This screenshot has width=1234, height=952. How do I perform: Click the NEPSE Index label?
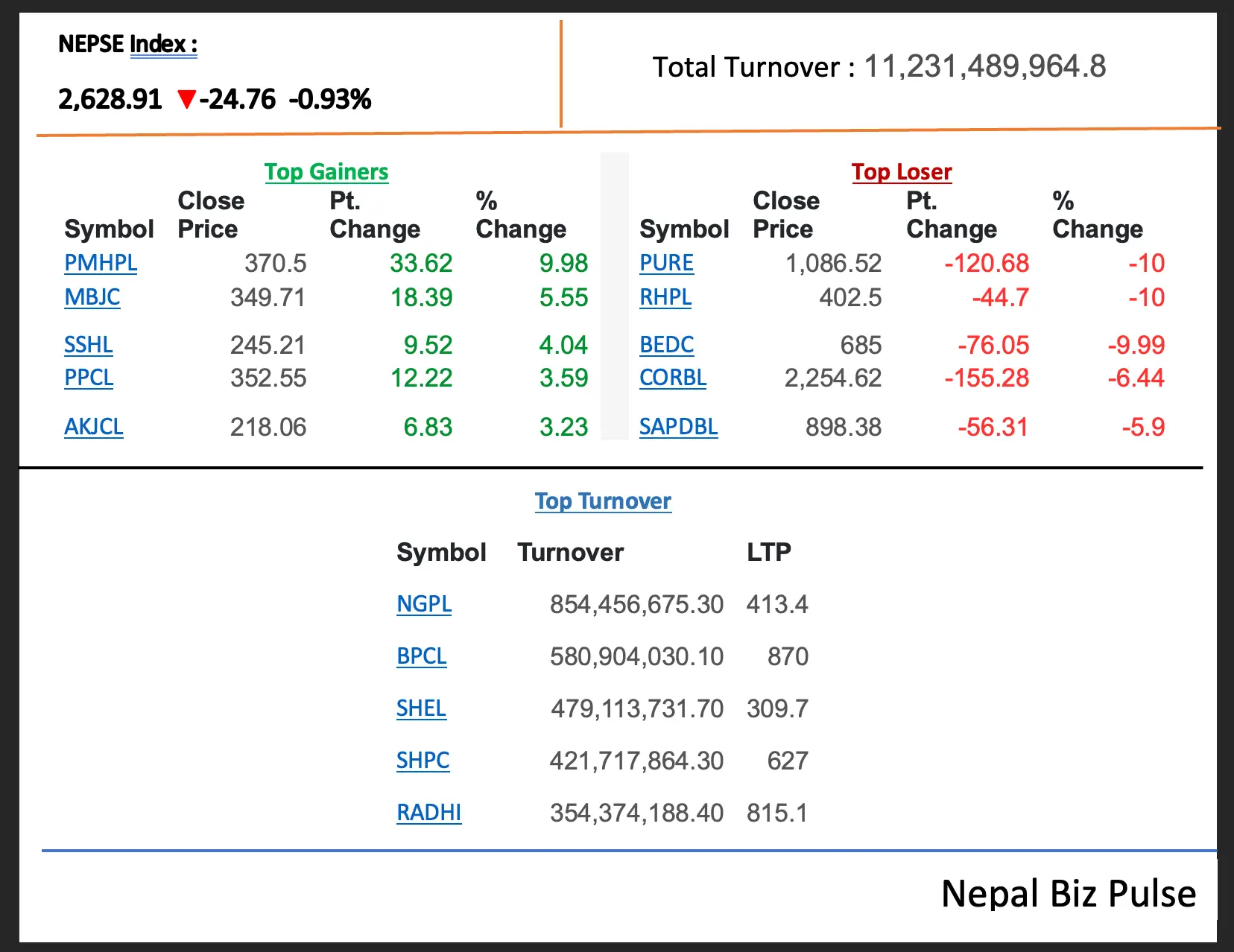[127, 45]
